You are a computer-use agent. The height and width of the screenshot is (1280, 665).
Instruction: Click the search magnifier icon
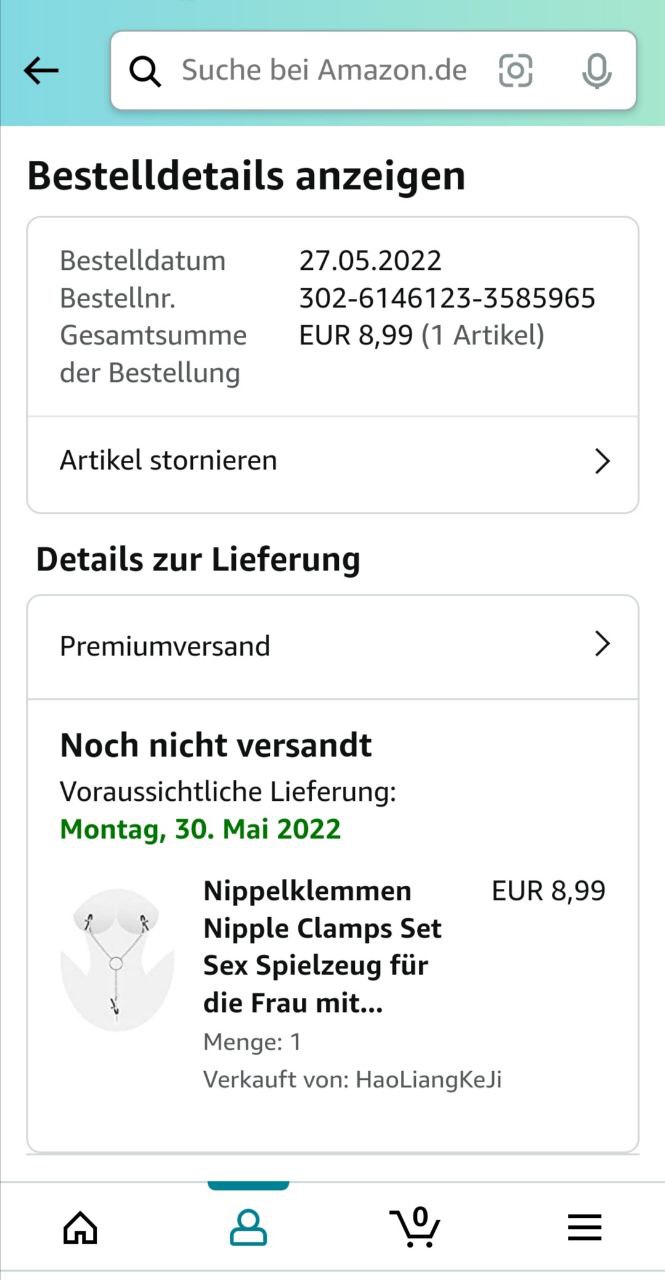(x=146, y=71)
